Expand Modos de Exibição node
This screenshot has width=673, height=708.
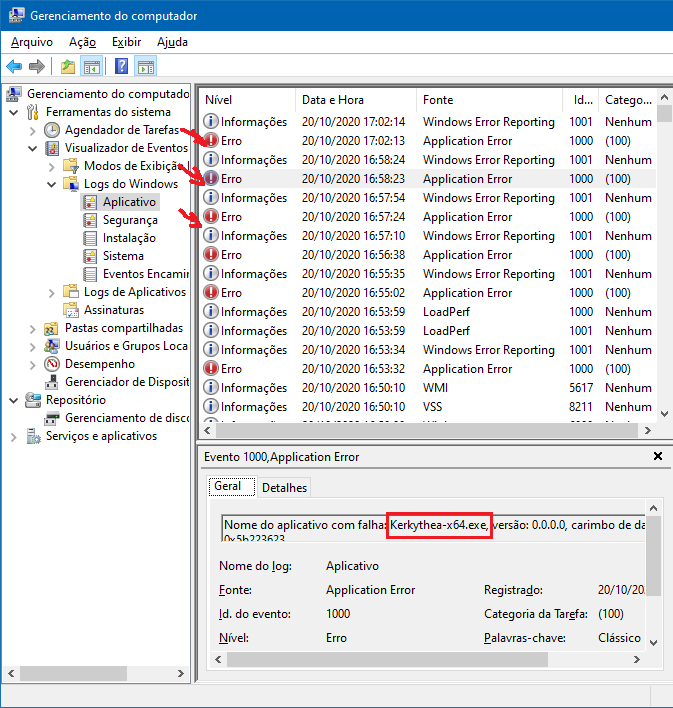51,167
